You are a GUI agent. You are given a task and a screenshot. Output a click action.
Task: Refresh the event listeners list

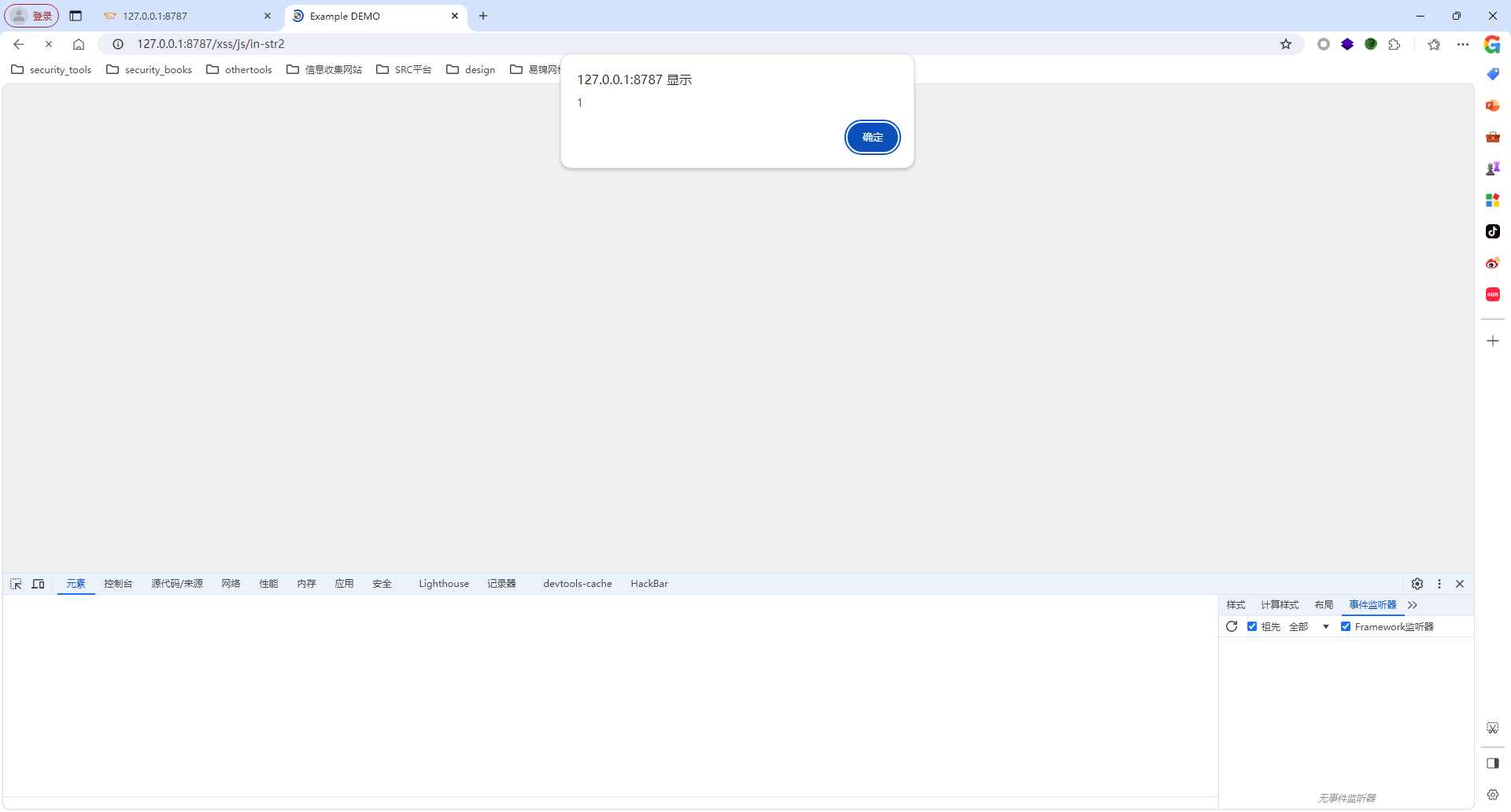[x=1232, y=626]
